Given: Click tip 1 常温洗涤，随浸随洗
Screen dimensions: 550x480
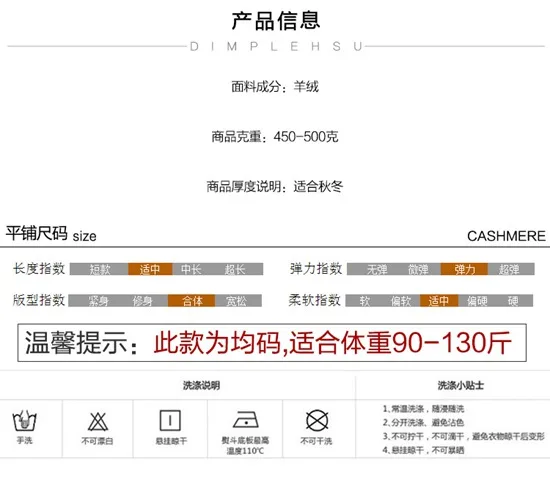Looking at the screenshot, I should tap(423, 408).
